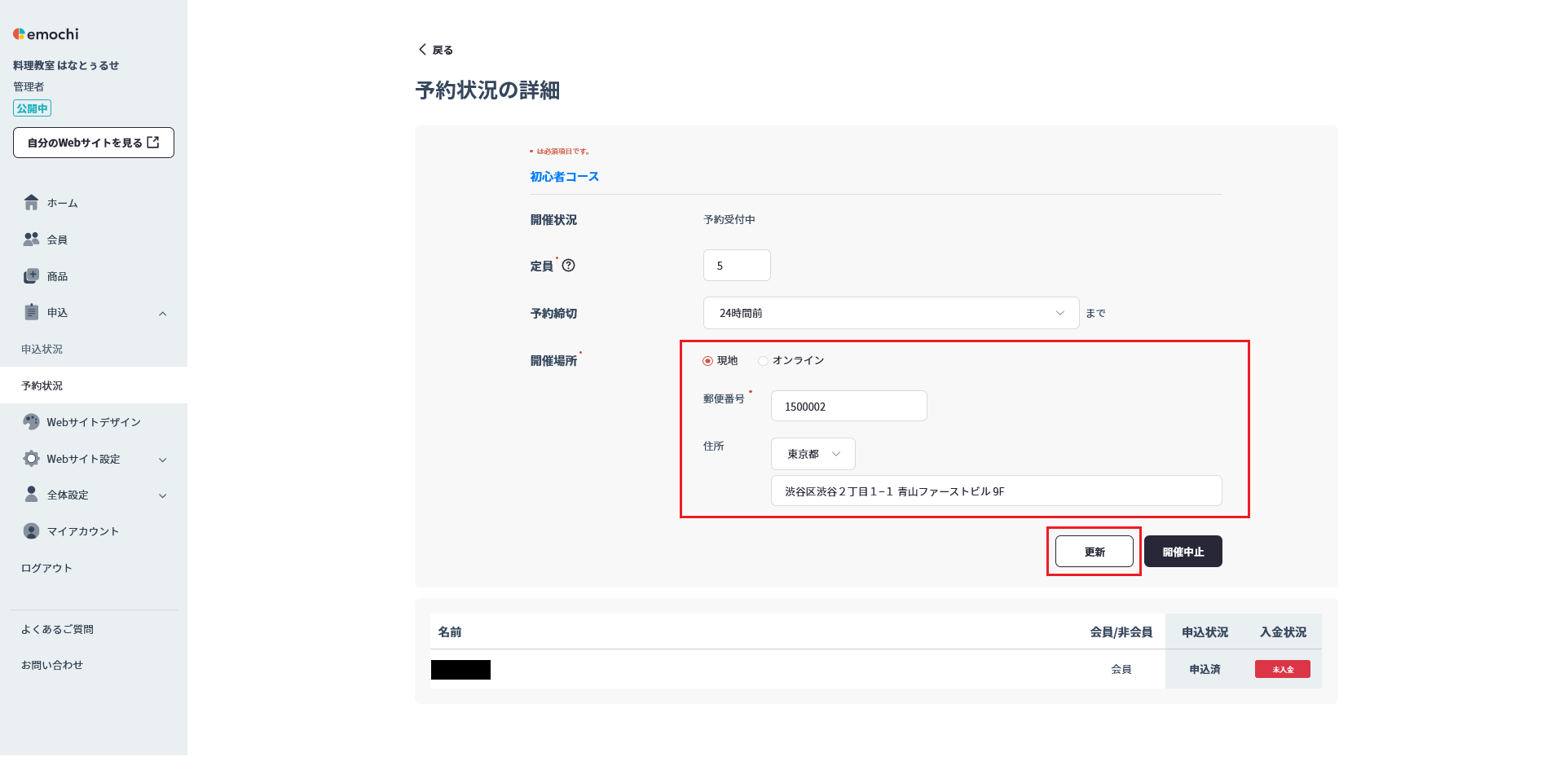Open マイアカウント menu item

[x=83, y=531]
